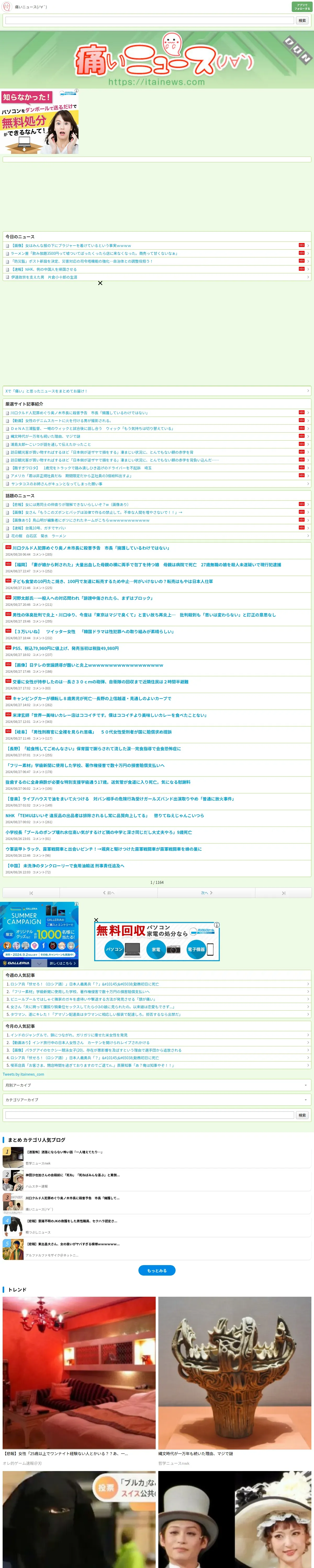Click the lower 検索 button
This screenshot has width=314, height=1568.
click(x=302, y=1115)
